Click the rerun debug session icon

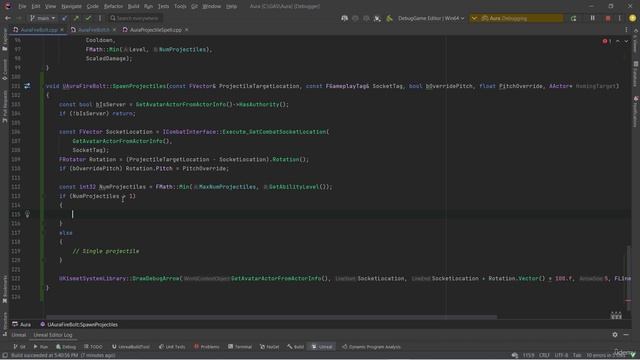[573, 18]
